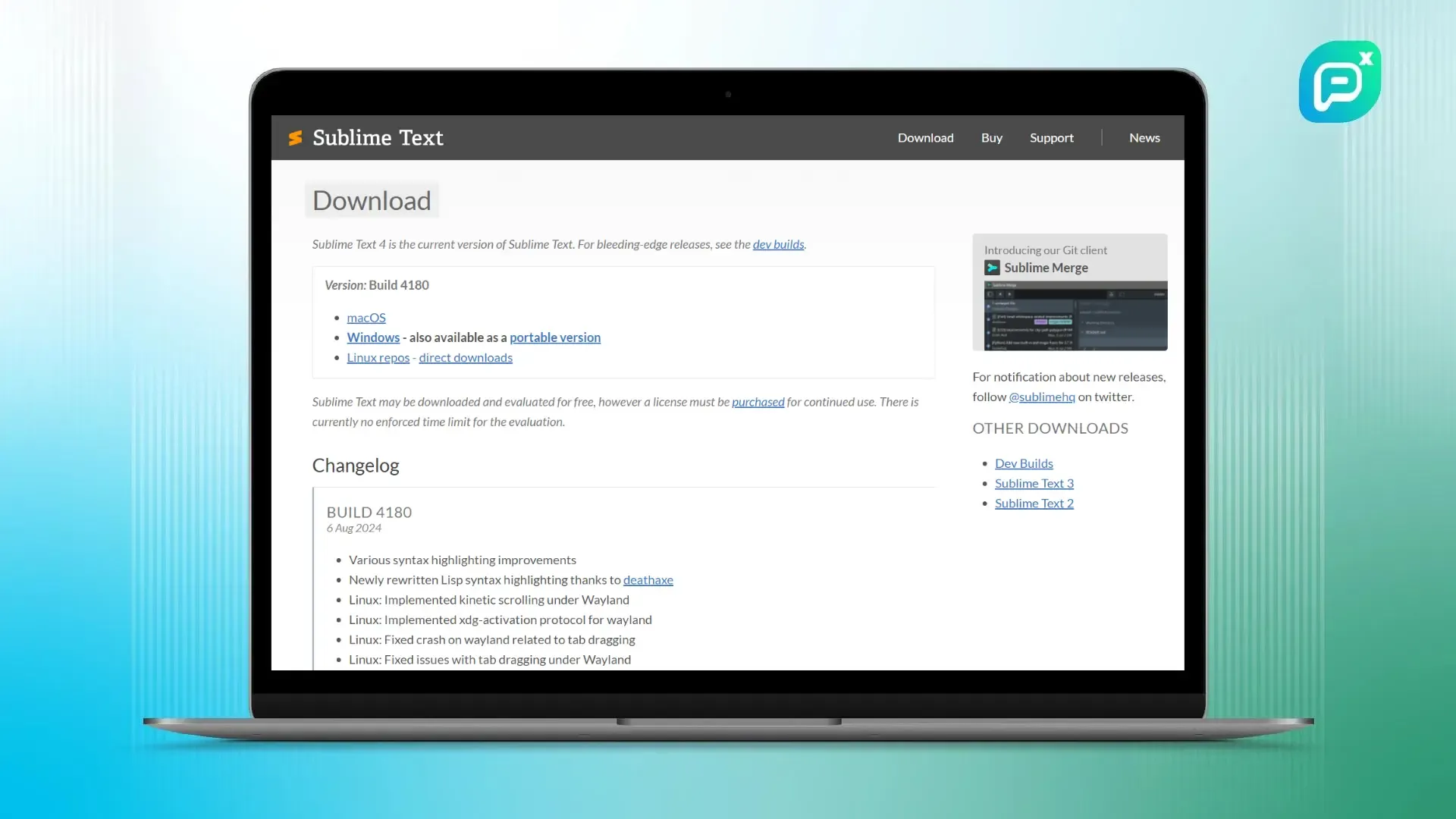
Task: Click Various syntax highlighting improvements item
Action: [x=463, y=560]
